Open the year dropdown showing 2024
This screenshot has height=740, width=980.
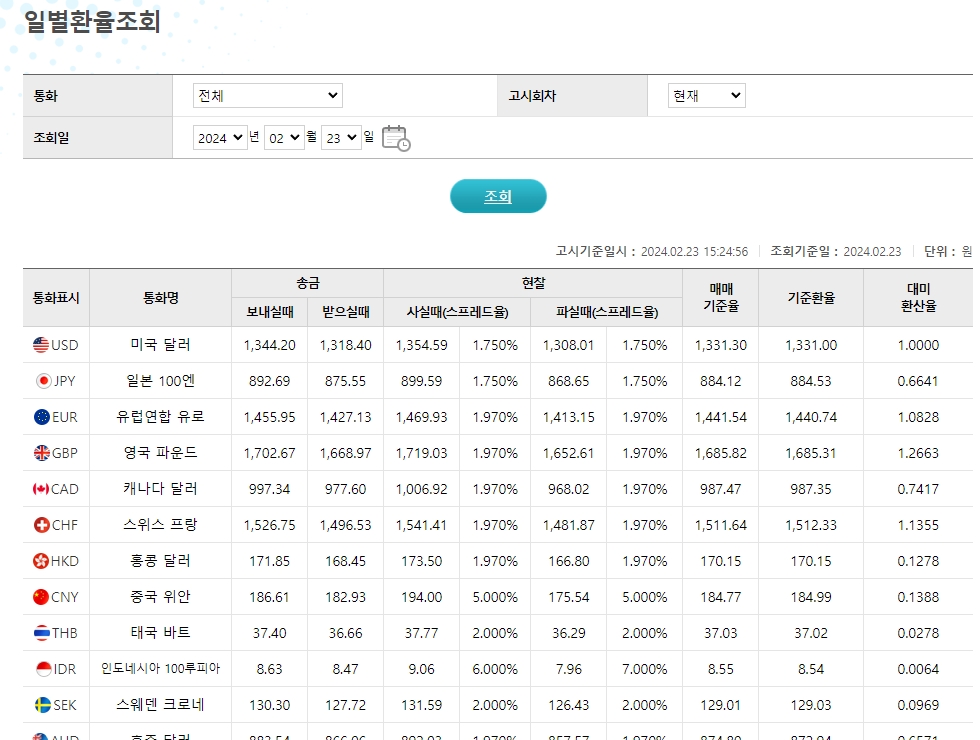point(219,138)
